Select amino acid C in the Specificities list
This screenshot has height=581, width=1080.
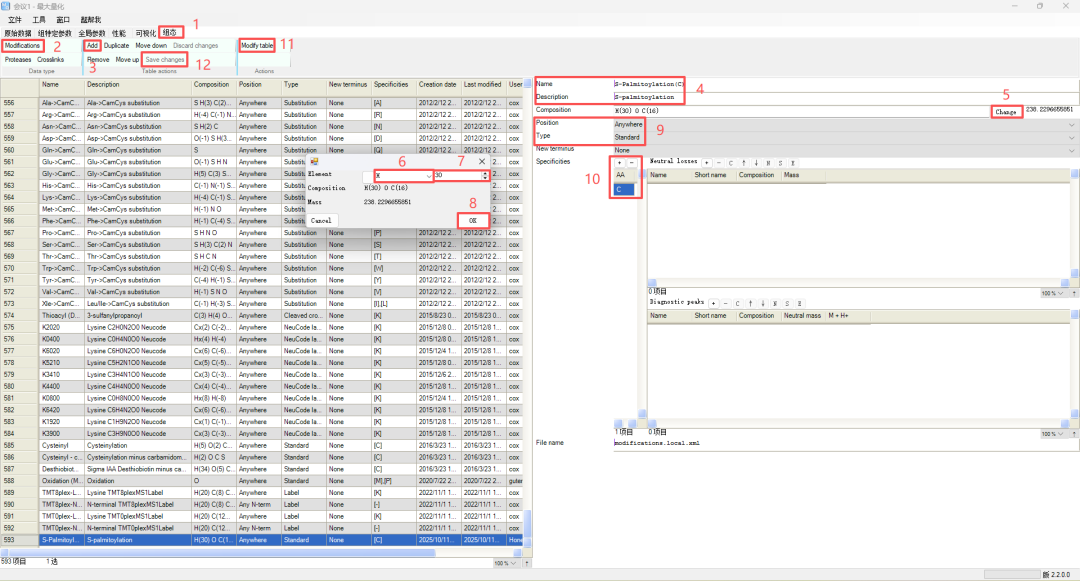tap(623, 189)
